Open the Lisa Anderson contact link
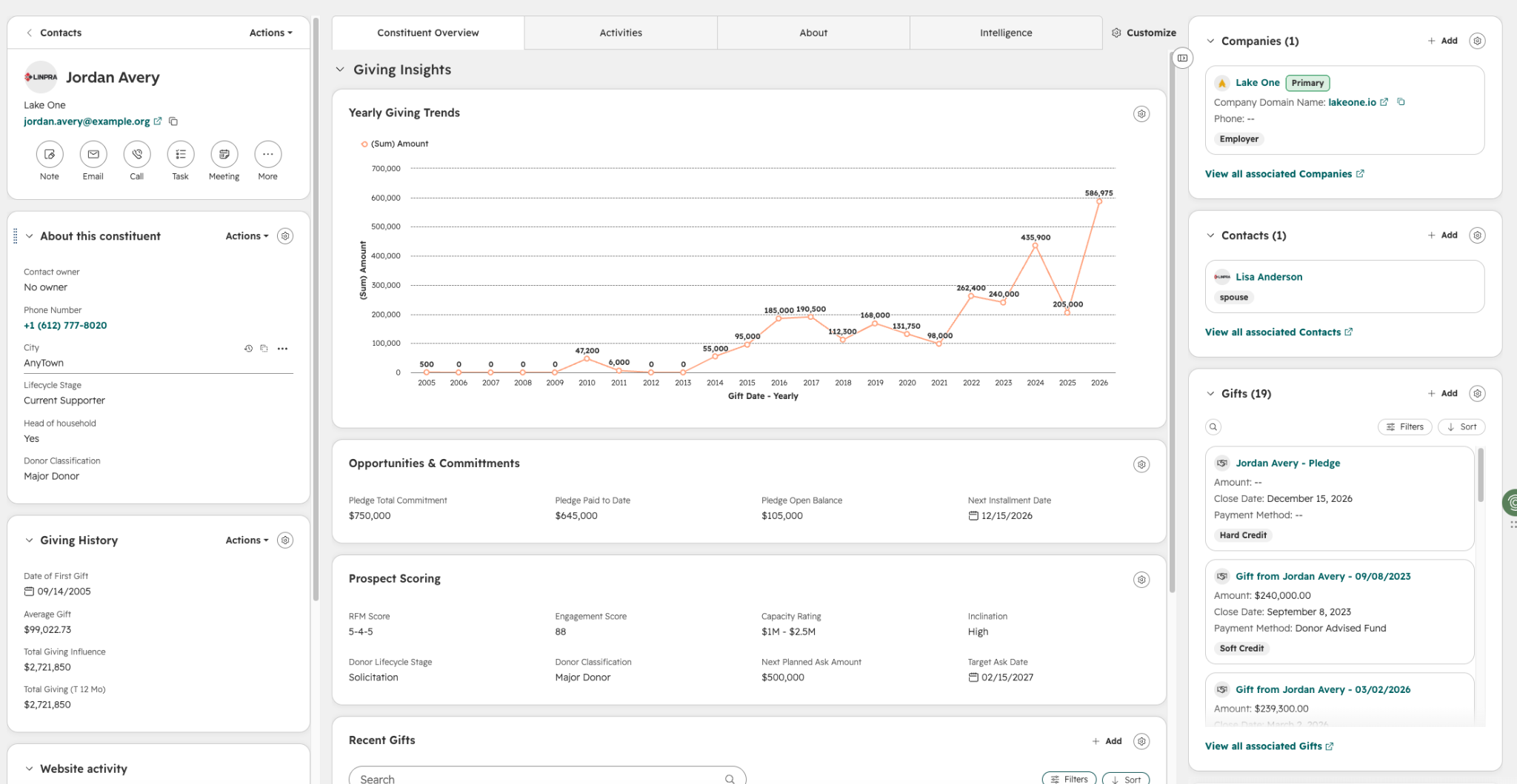The height and width of the screenshot is (784, 1517). click(1269, 277)
